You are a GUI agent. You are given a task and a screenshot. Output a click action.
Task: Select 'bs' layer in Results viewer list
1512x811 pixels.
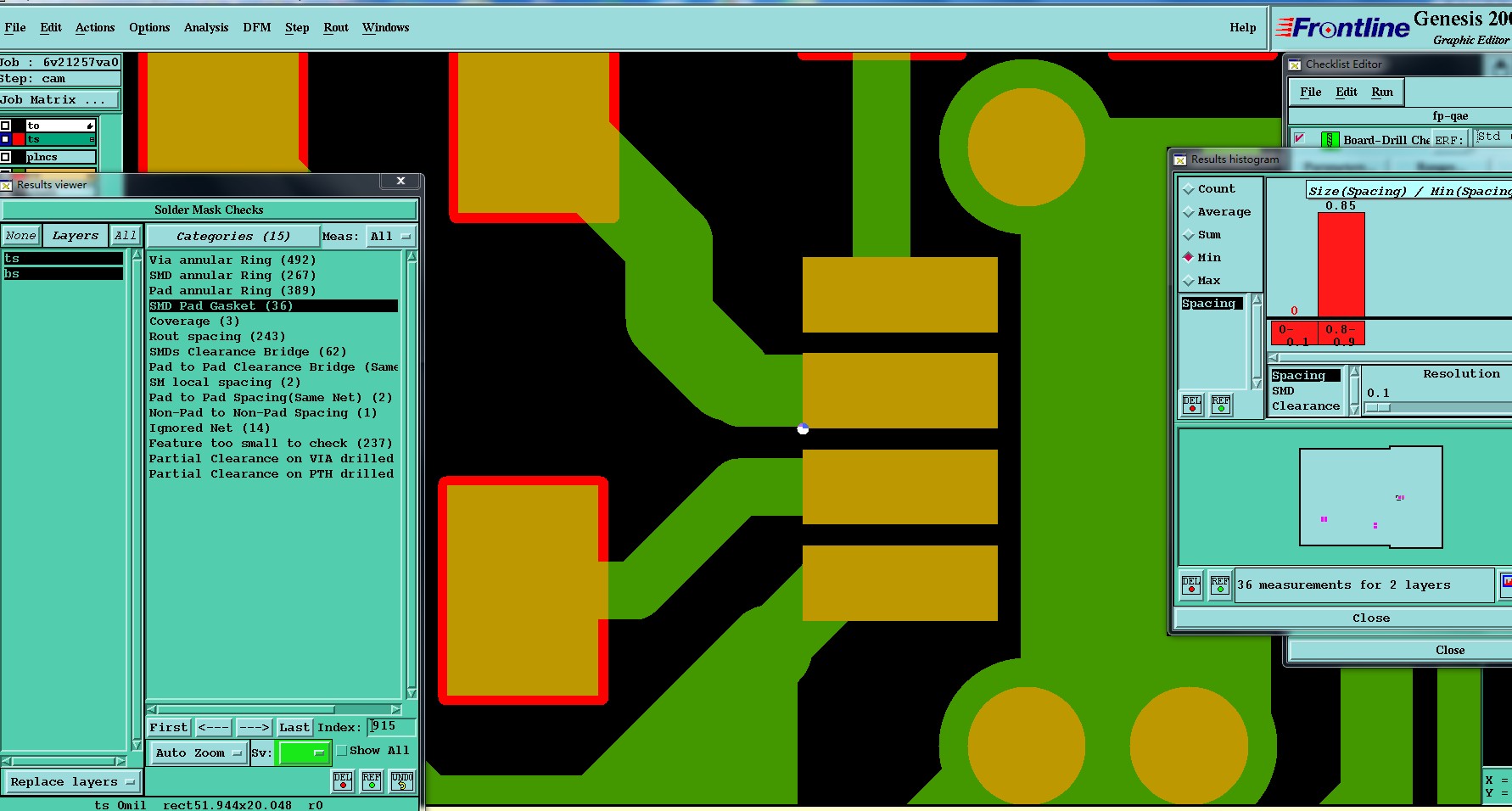pyautogui.click(x=64, y=273)
